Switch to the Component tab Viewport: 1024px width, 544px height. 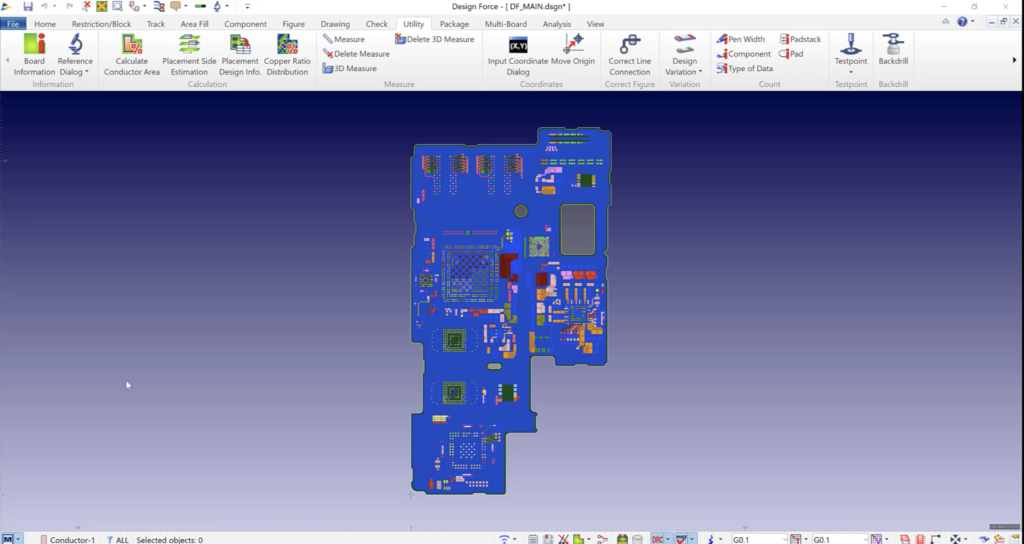(246, 24)
